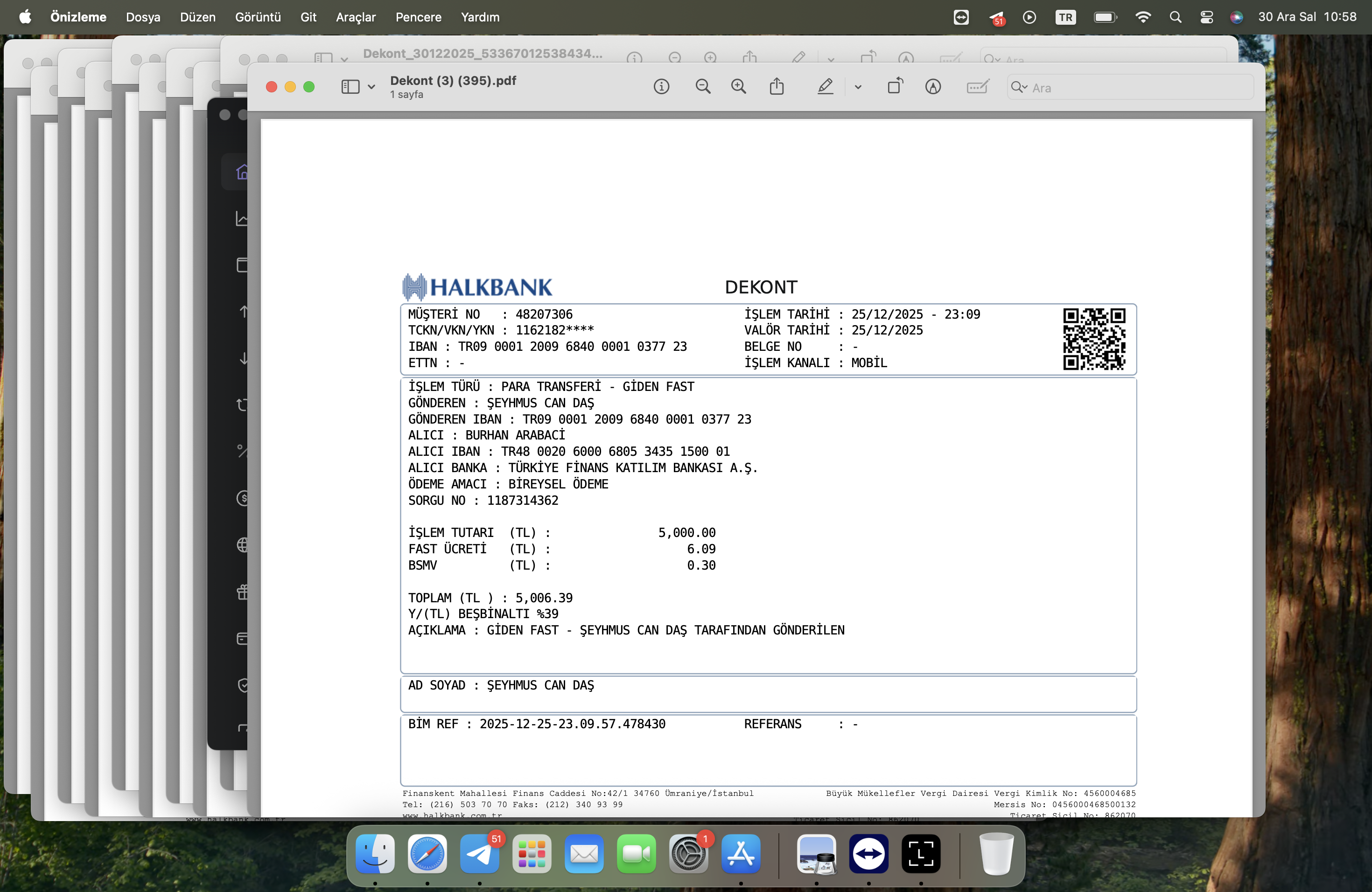Click the date and time 30 Ara Sal 10:58
The height and width of the screenshot is (892, 1372).
(1307, 17)
